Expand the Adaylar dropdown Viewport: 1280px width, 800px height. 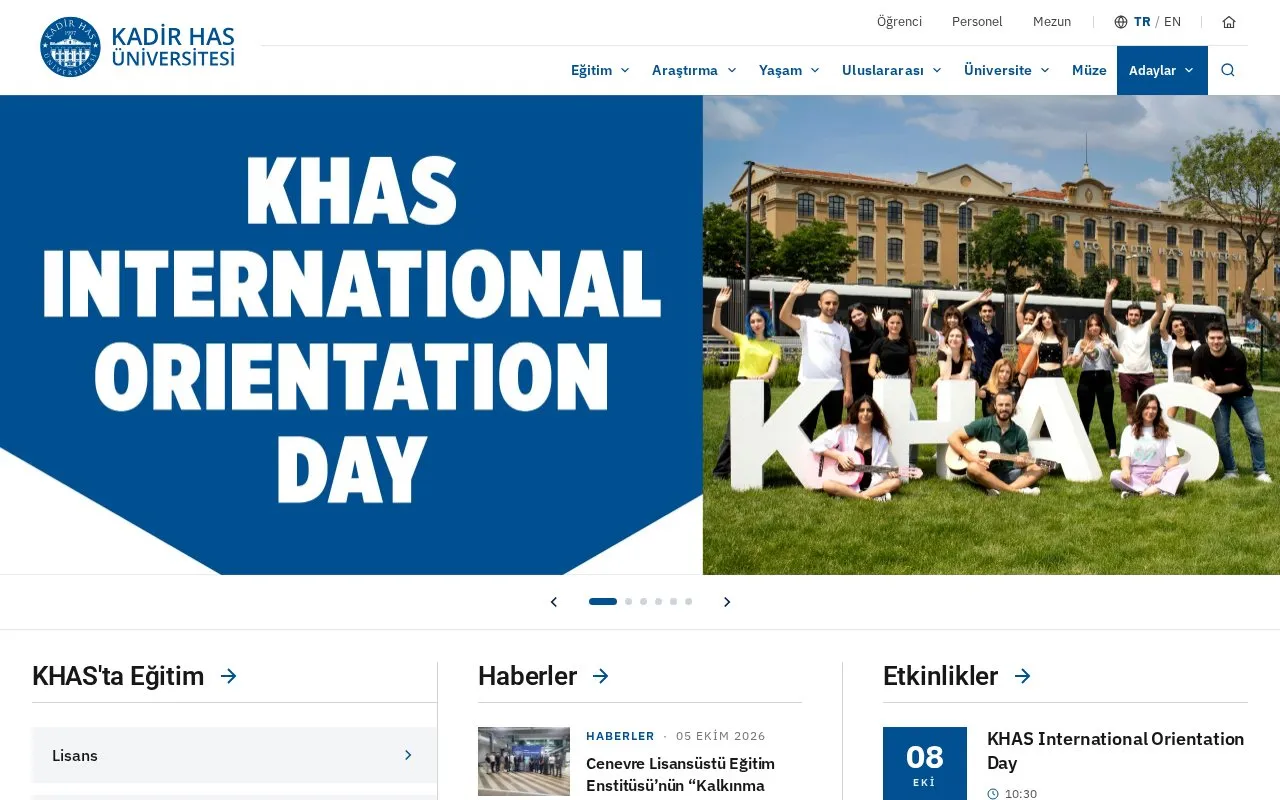1162,70
